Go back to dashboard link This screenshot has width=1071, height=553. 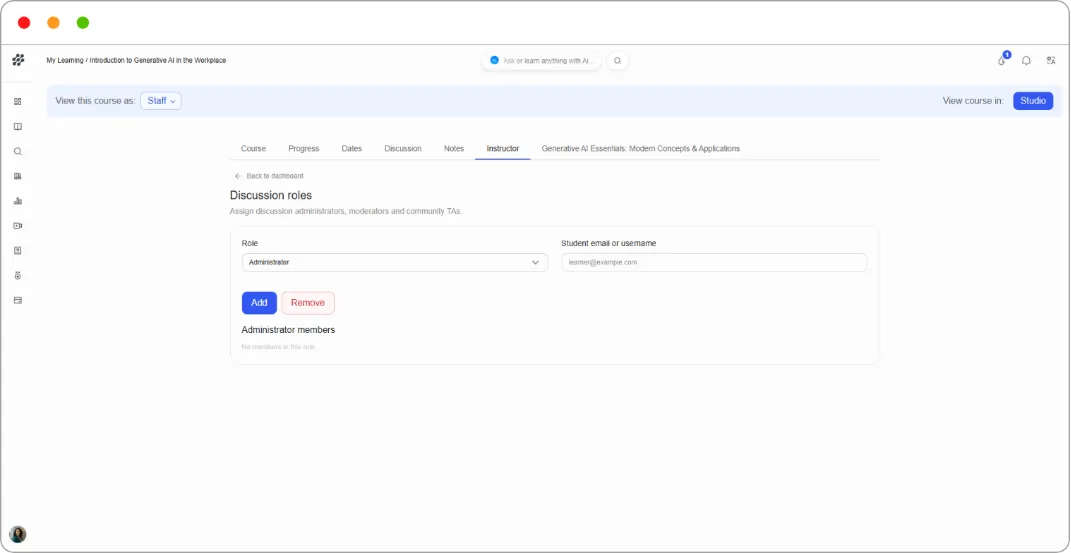pos(275,176)
